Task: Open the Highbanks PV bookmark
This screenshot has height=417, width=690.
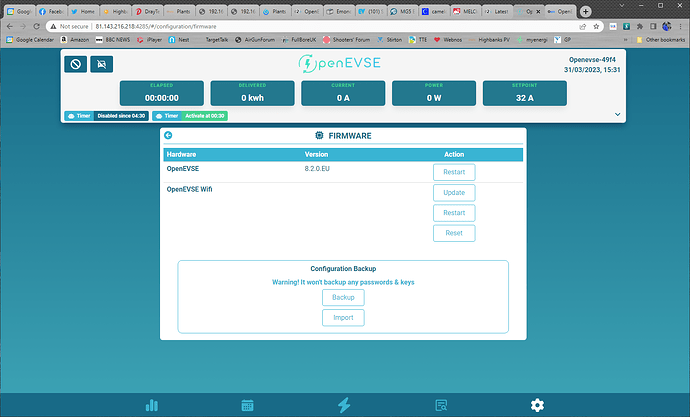Action: (489, 40)
